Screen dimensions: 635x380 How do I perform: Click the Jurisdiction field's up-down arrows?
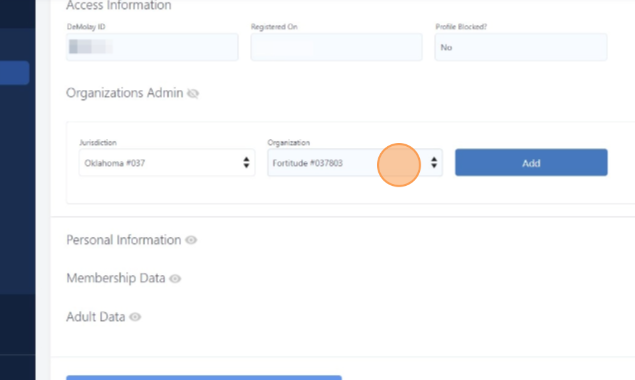[x=246, y=162]
